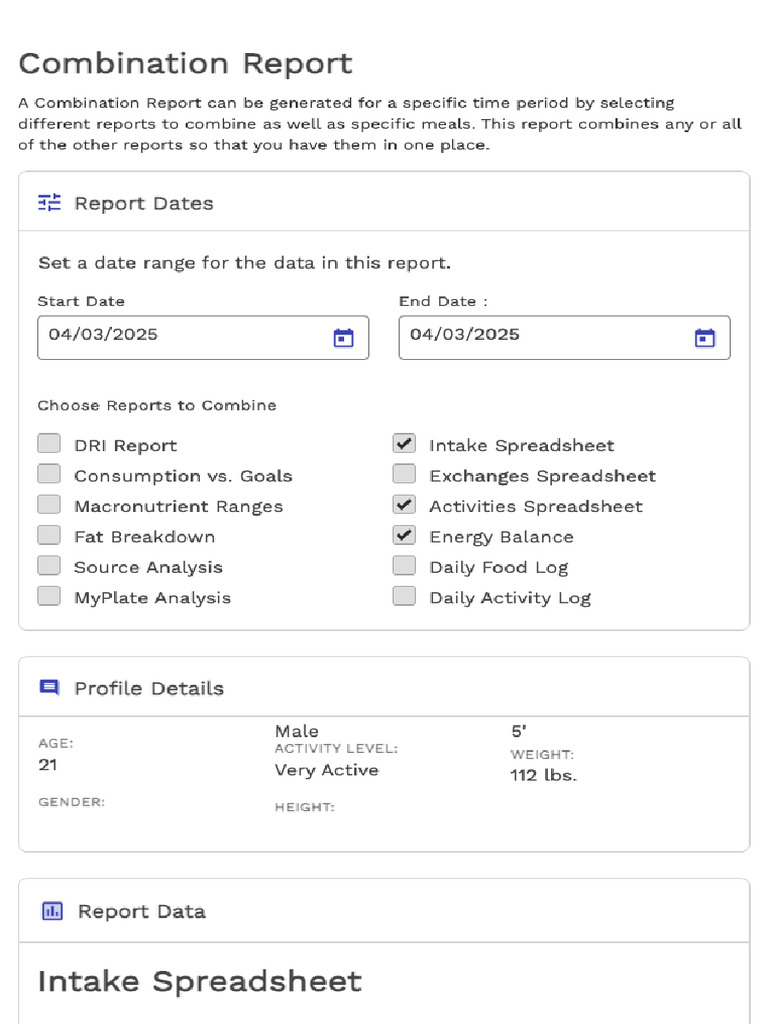Uncheck the Intake Spreadsheet checkbox

404,443
